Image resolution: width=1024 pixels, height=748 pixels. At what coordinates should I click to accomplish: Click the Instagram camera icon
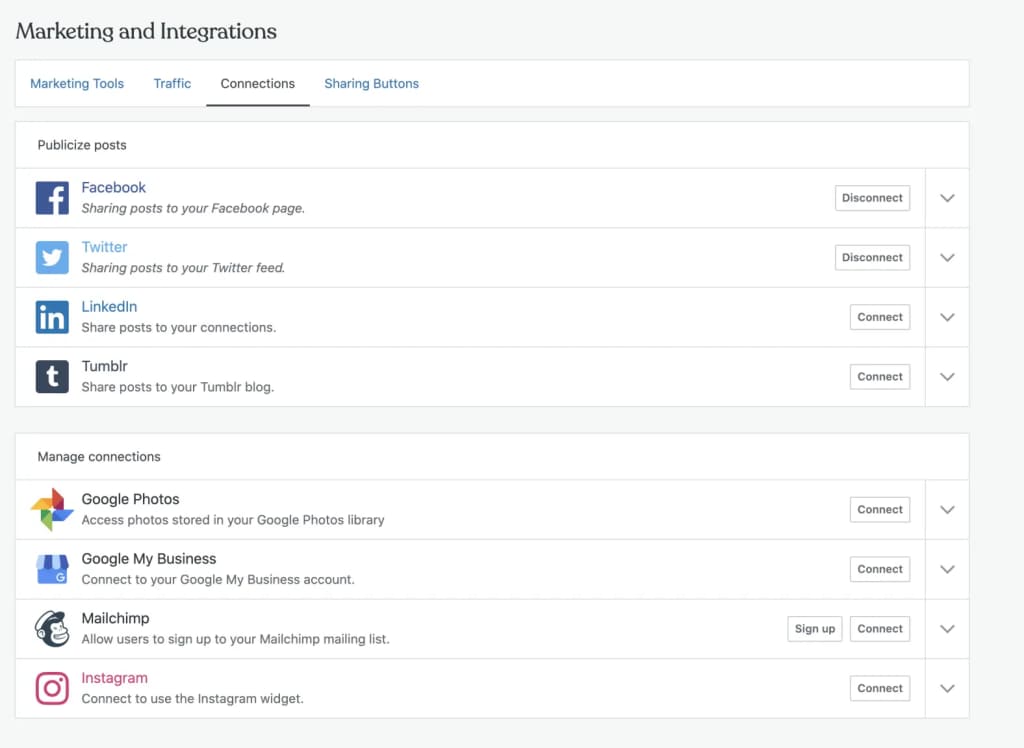52,687
